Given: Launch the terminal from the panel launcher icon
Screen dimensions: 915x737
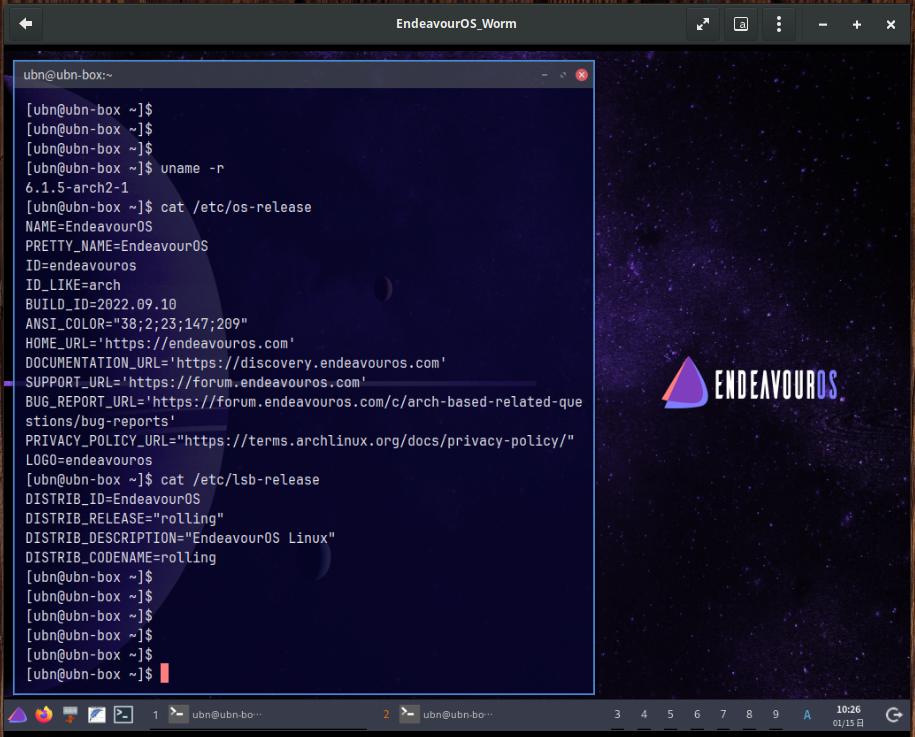Looking at the screenshot, I should tap(123, 714).
